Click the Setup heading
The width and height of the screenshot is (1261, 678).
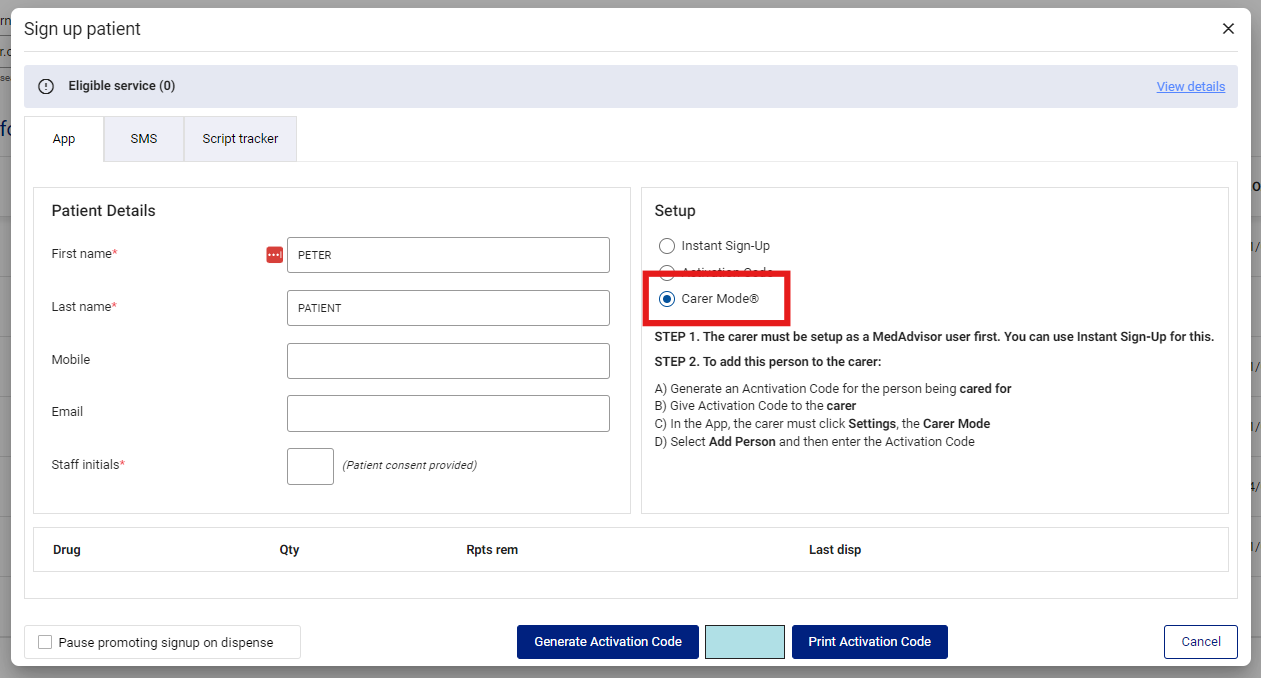[675, 211]
